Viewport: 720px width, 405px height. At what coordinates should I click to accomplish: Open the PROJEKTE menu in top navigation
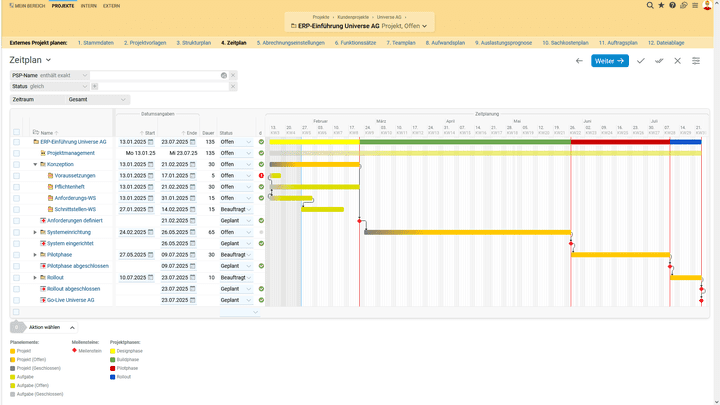(x=63, y=5)
